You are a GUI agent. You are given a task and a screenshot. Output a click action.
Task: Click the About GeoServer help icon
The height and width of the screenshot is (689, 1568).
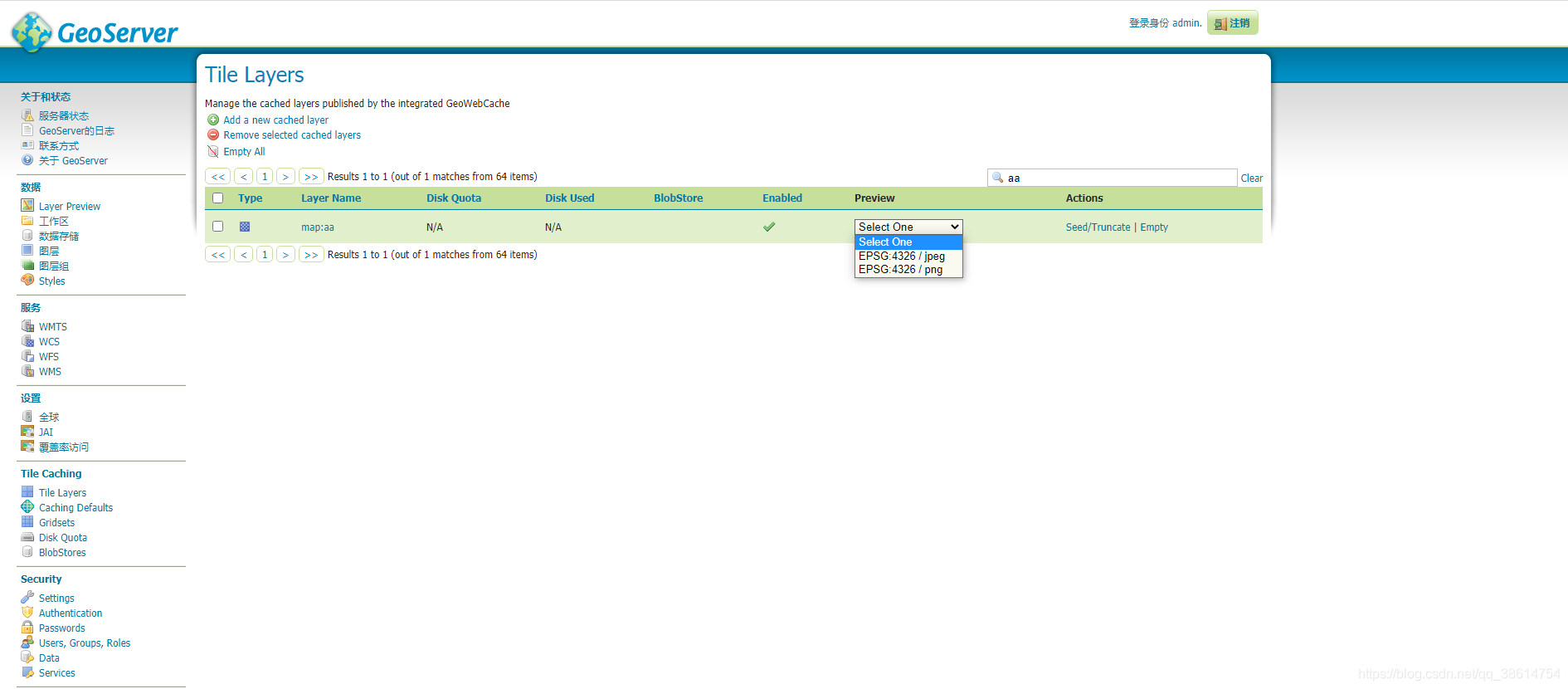coord(27,159)
